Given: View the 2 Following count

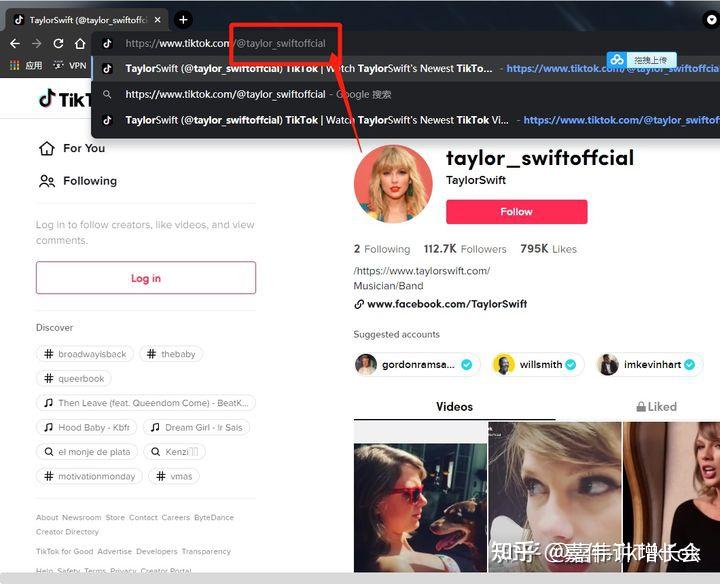Looking at the screenshot, I should coord(382,249).
